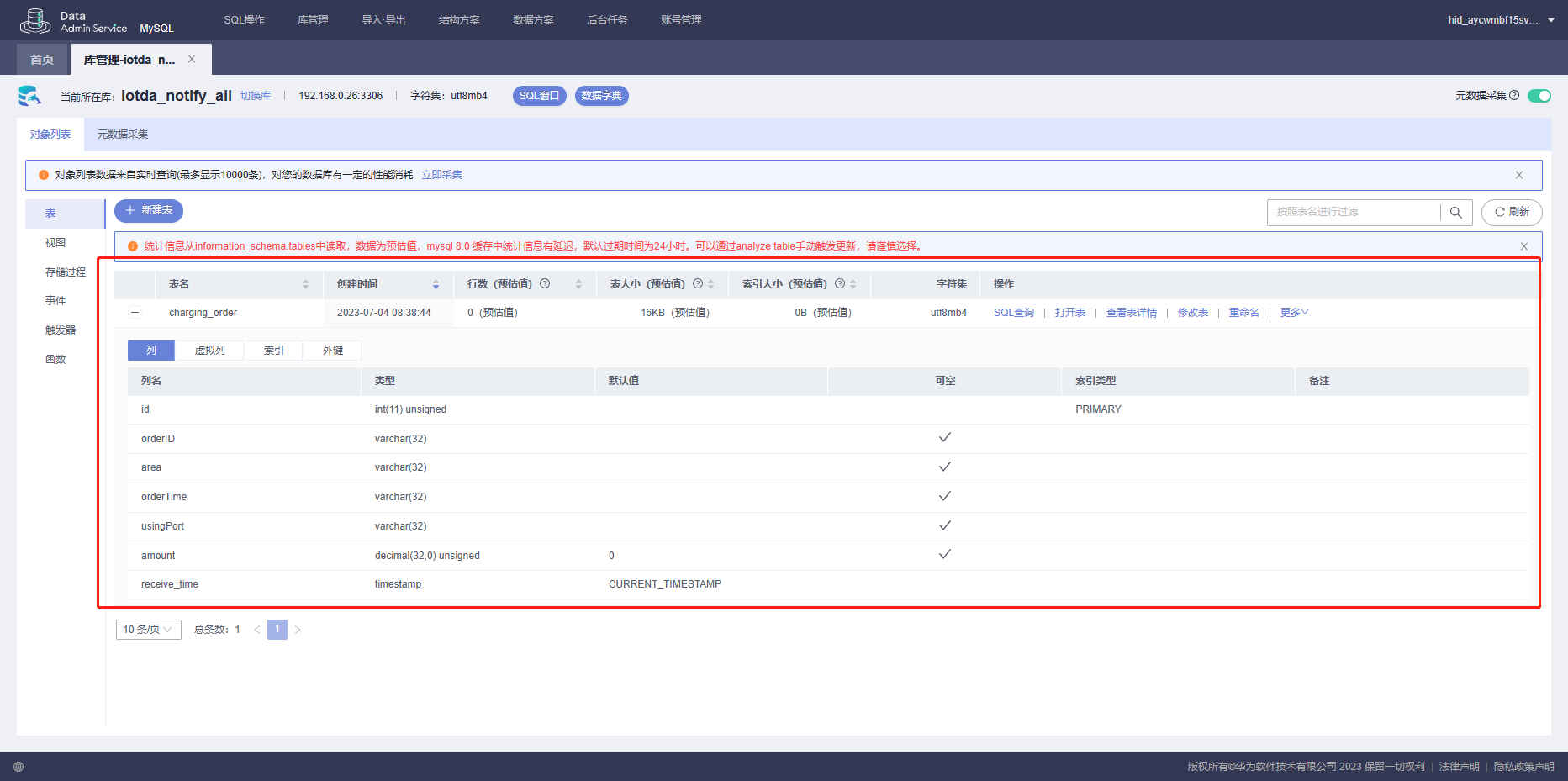Go to next page arrow in pagination
Image resolution: width=1568 pixels, height=781 pixels.
[x=298, y=630]
